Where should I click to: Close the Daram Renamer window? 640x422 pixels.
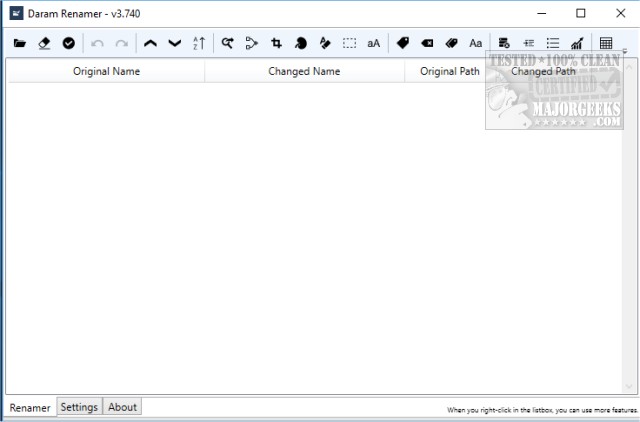click(620, 13)
